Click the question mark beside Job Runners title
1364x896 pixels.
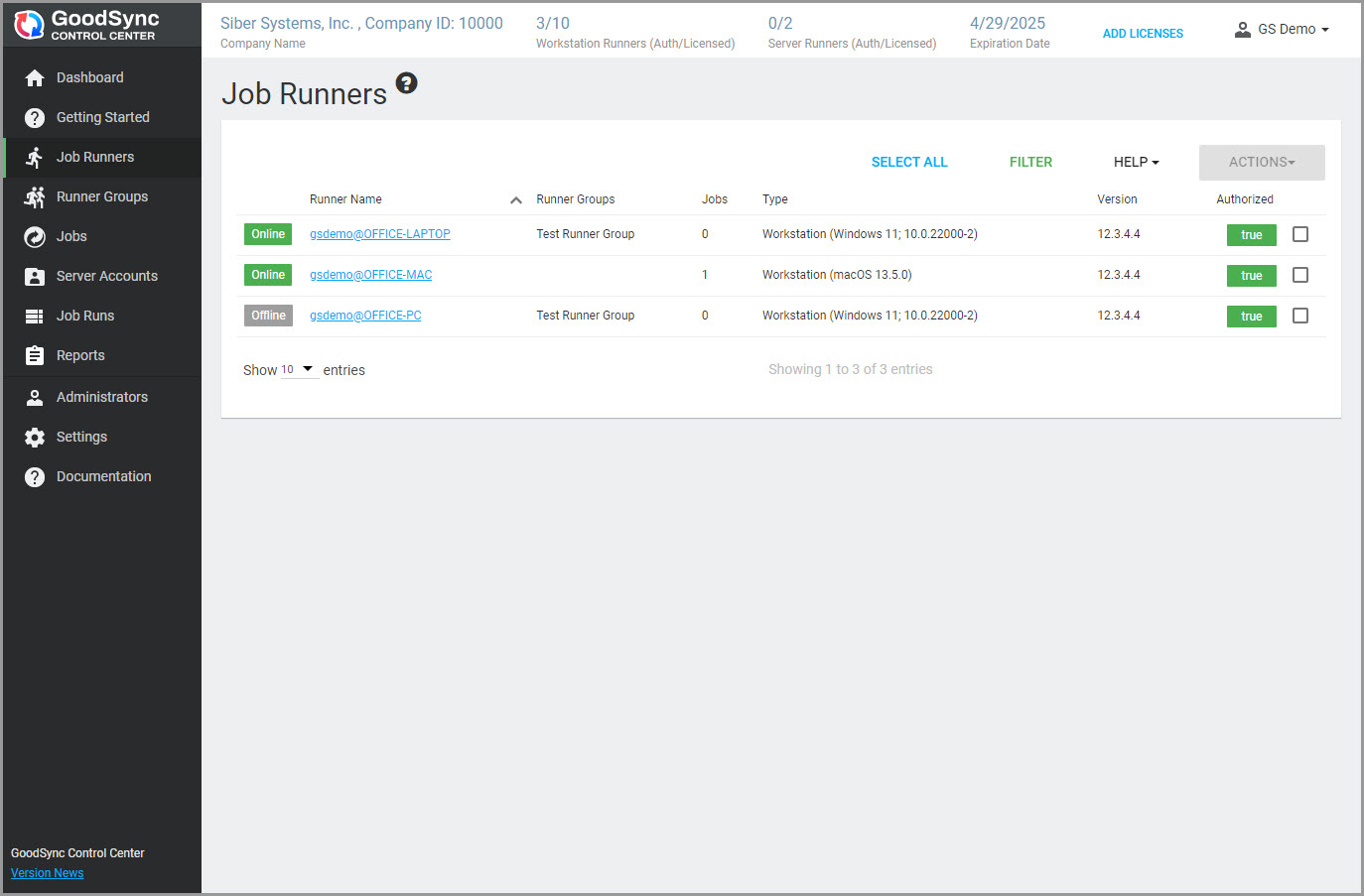pyautogui.click(x=406, y=84)
